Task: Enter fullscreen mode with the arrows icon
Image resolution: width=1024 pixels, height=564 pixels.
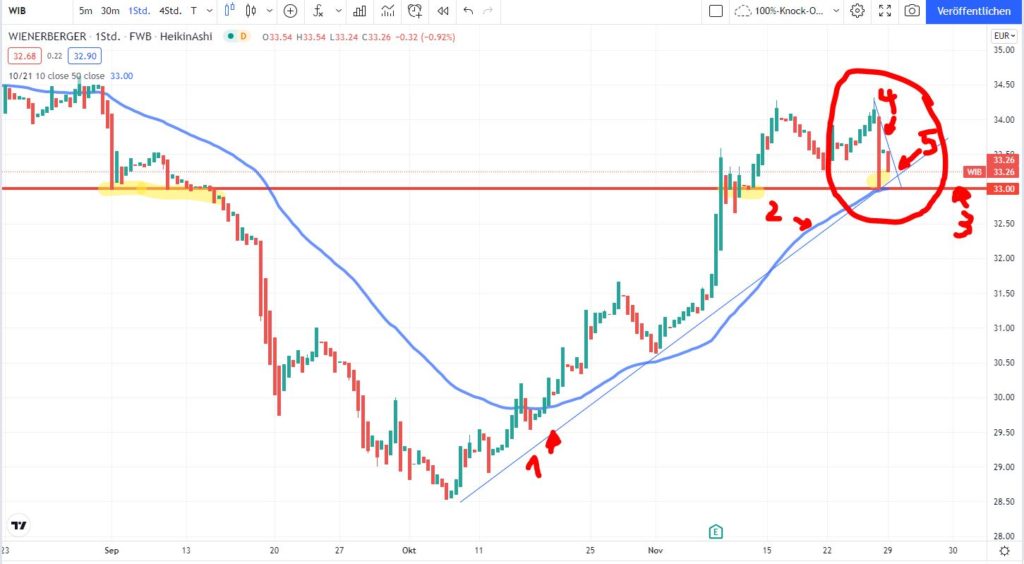Action: tap(885, 11)
